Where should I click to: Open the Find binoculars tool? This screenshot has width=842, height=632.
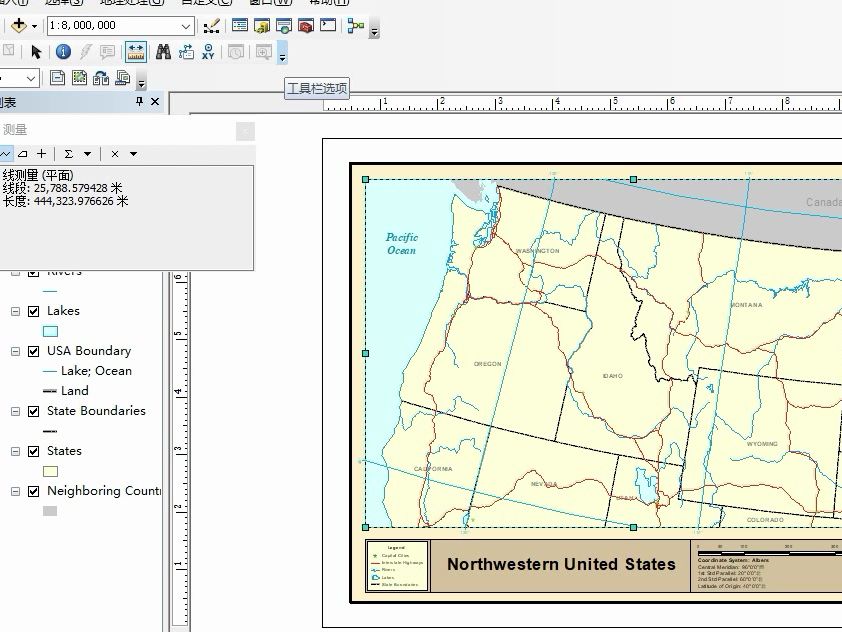coord(163,52)
